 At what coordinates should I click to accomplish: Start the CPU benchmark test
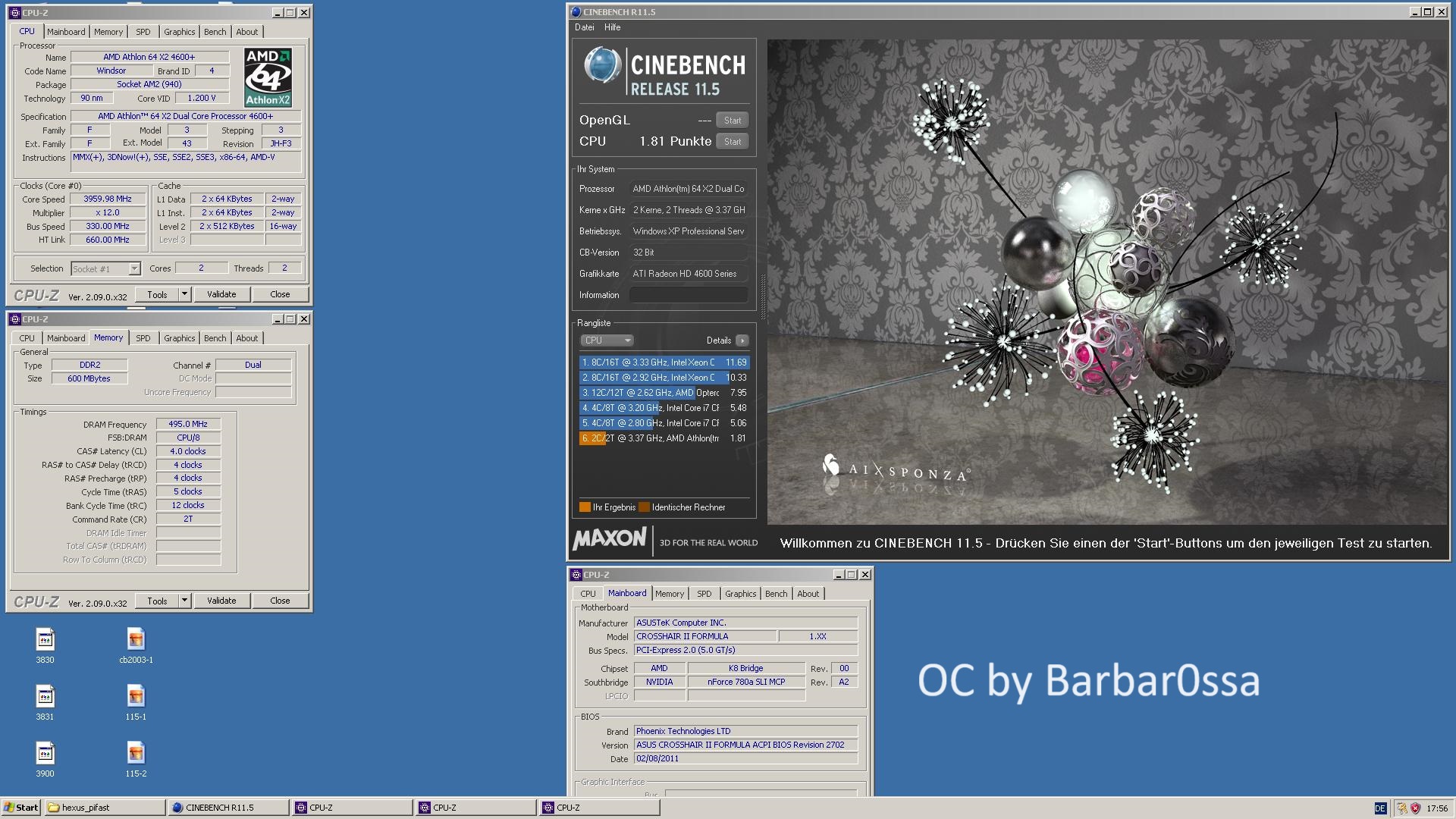[x=733, y=142]
